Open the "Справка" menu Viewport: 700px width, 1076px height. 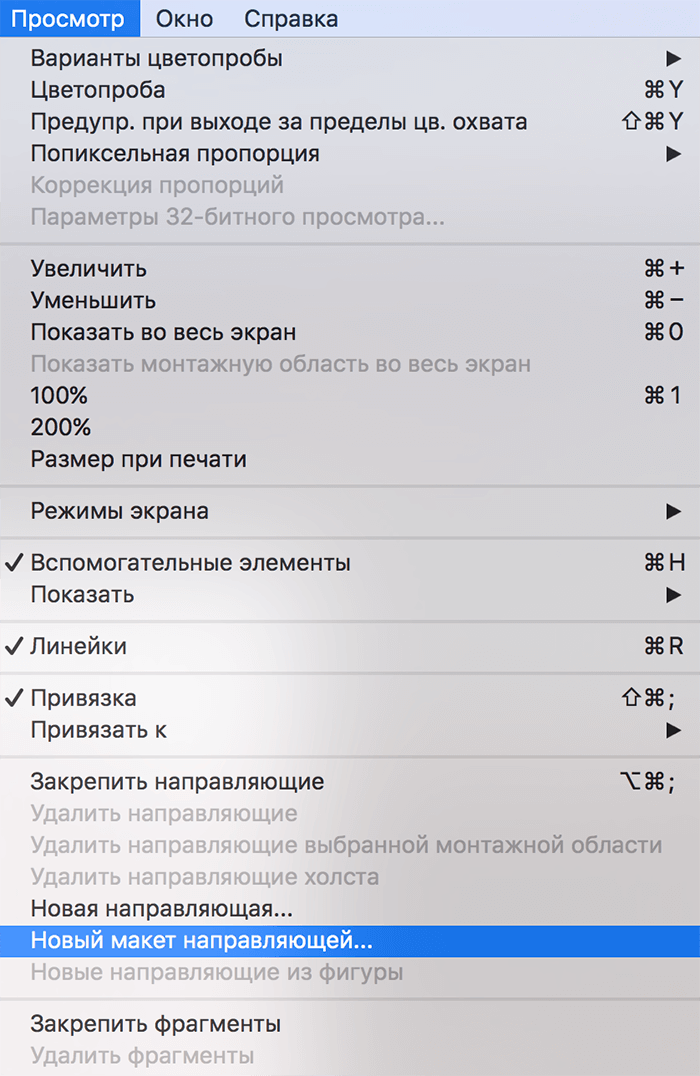coord(290,18)
